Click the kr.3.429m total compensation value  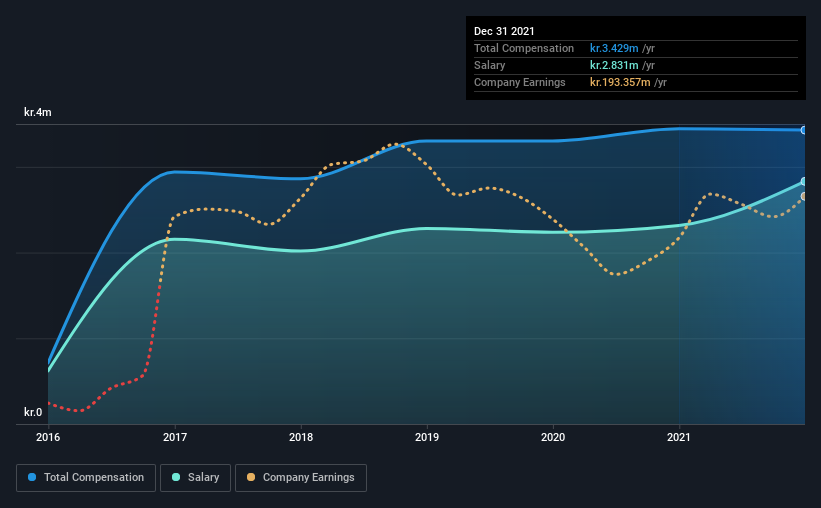click(614, 48)
